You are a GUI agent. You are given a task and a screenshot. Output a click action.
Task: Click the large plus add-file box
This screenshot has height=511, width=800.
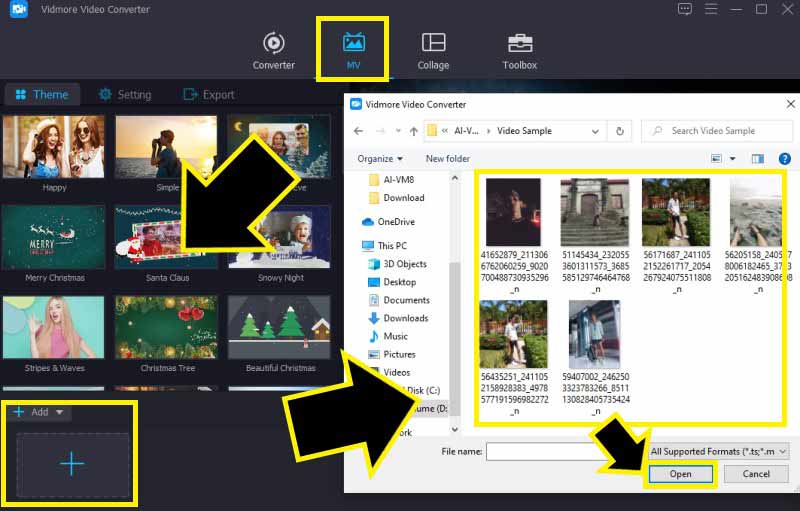73,466
